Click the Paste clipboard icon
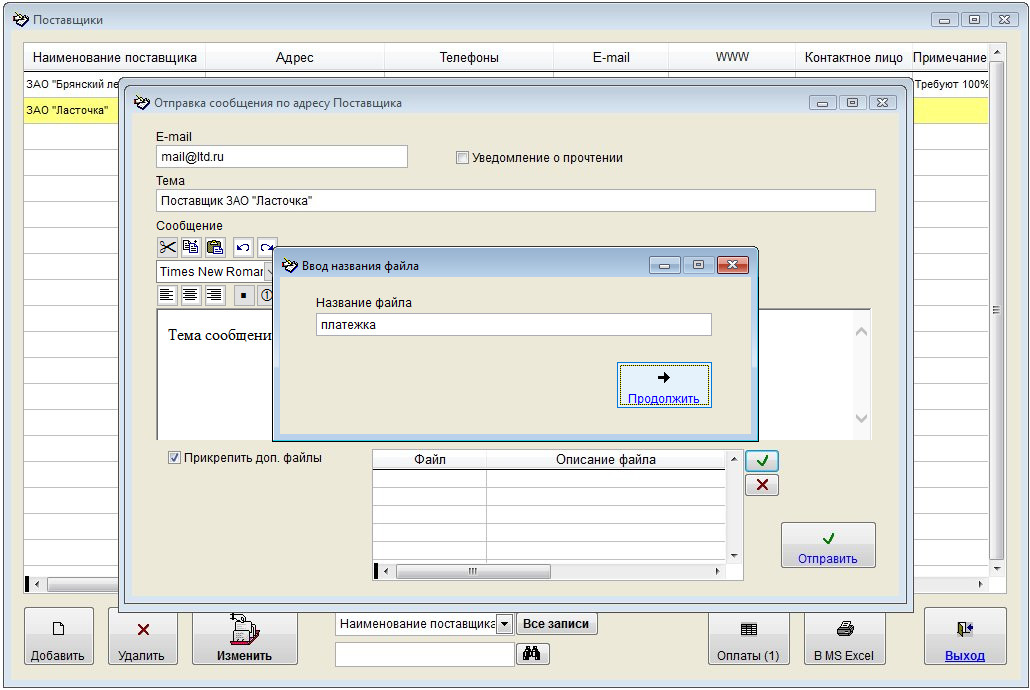 coord(214,247)
